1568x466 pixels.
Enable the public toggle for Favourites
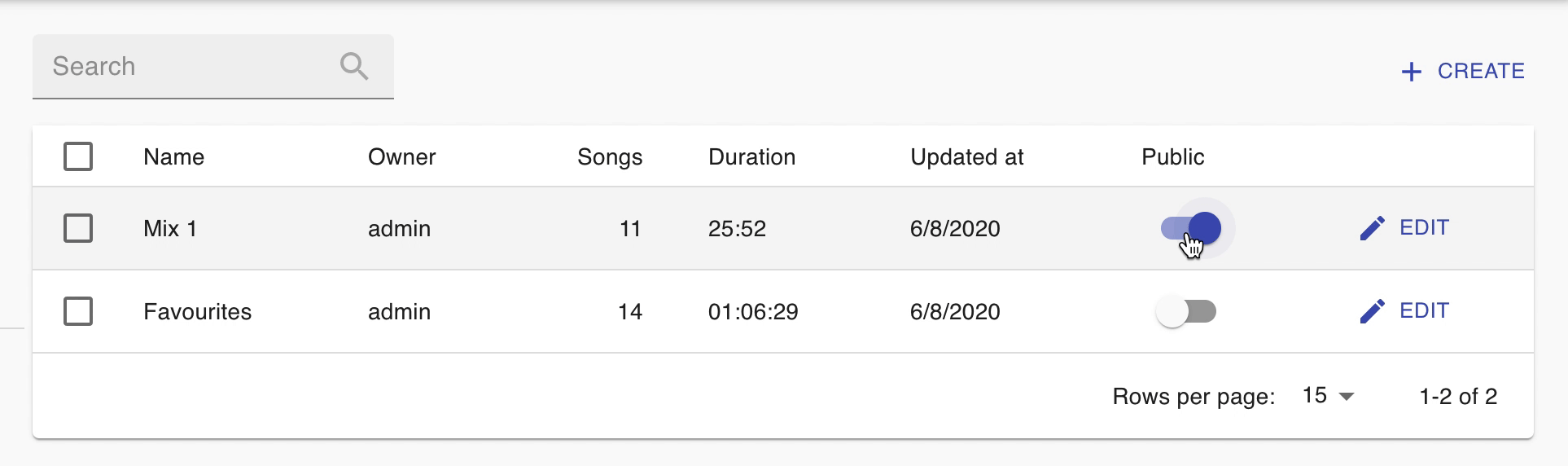point(1186,311)
